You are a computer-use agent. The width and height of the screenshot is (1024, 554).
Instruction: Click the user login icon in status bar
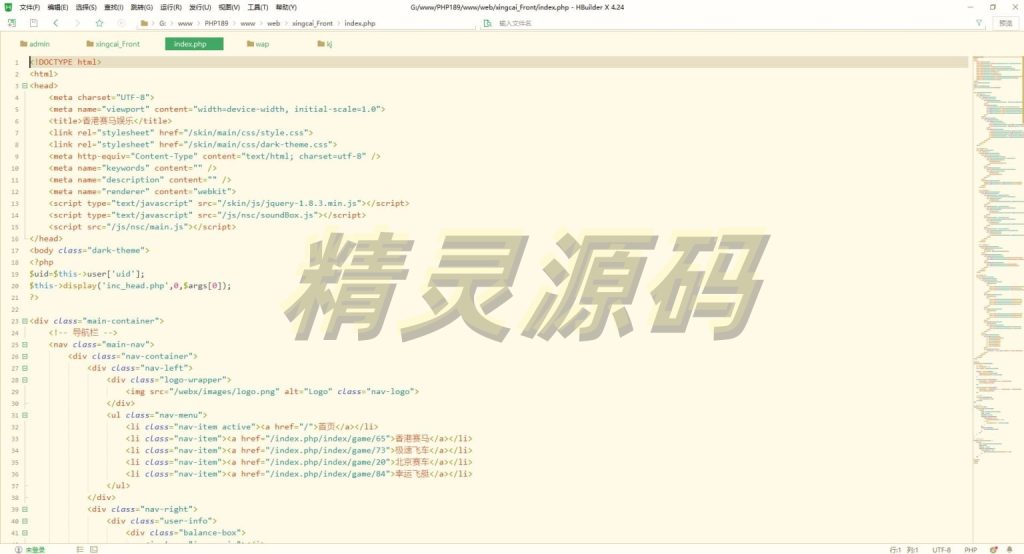(x=18, y=549)
